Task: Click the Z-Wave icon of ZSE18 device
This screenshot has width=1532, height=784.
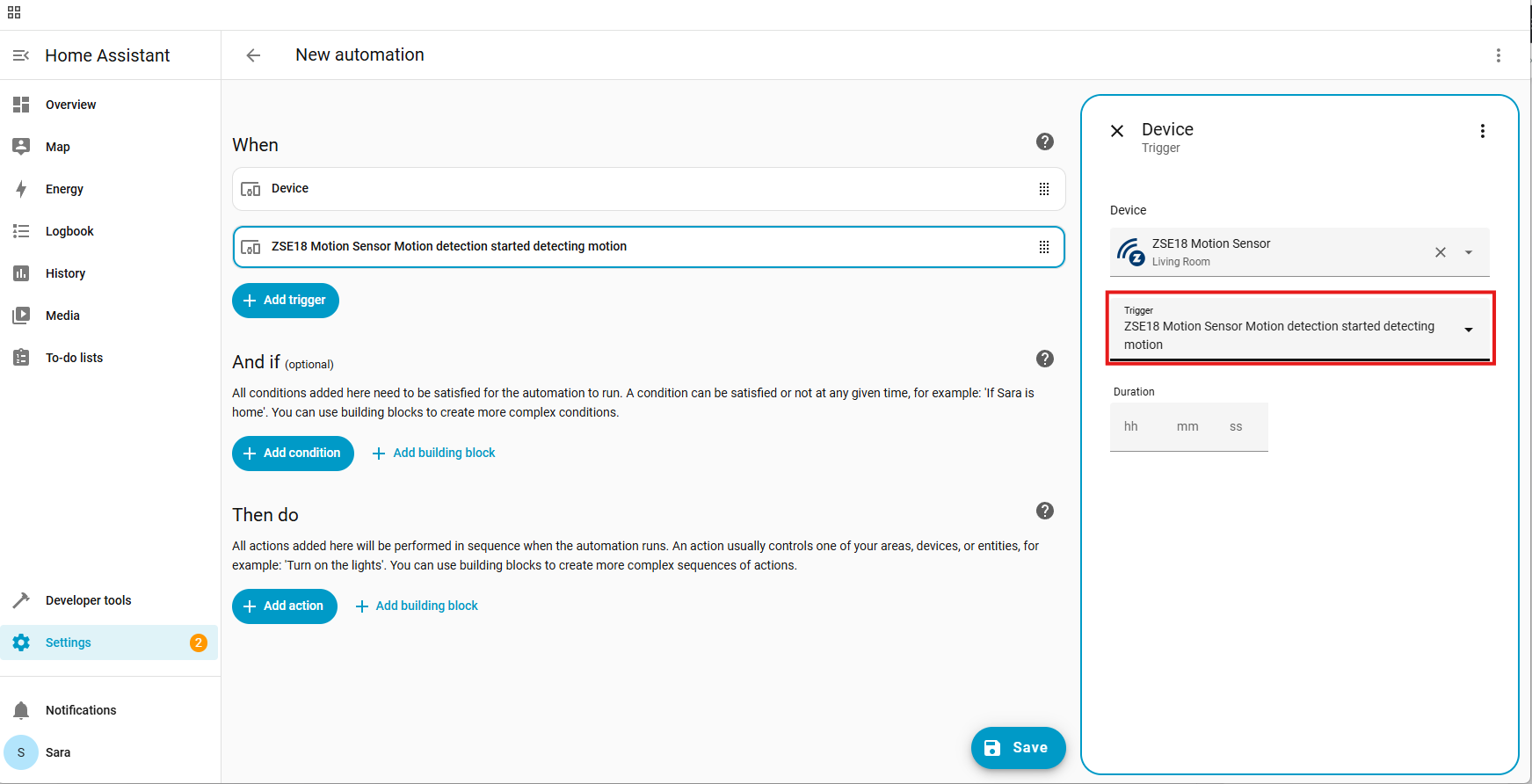Action: [x=1131, y=252]
